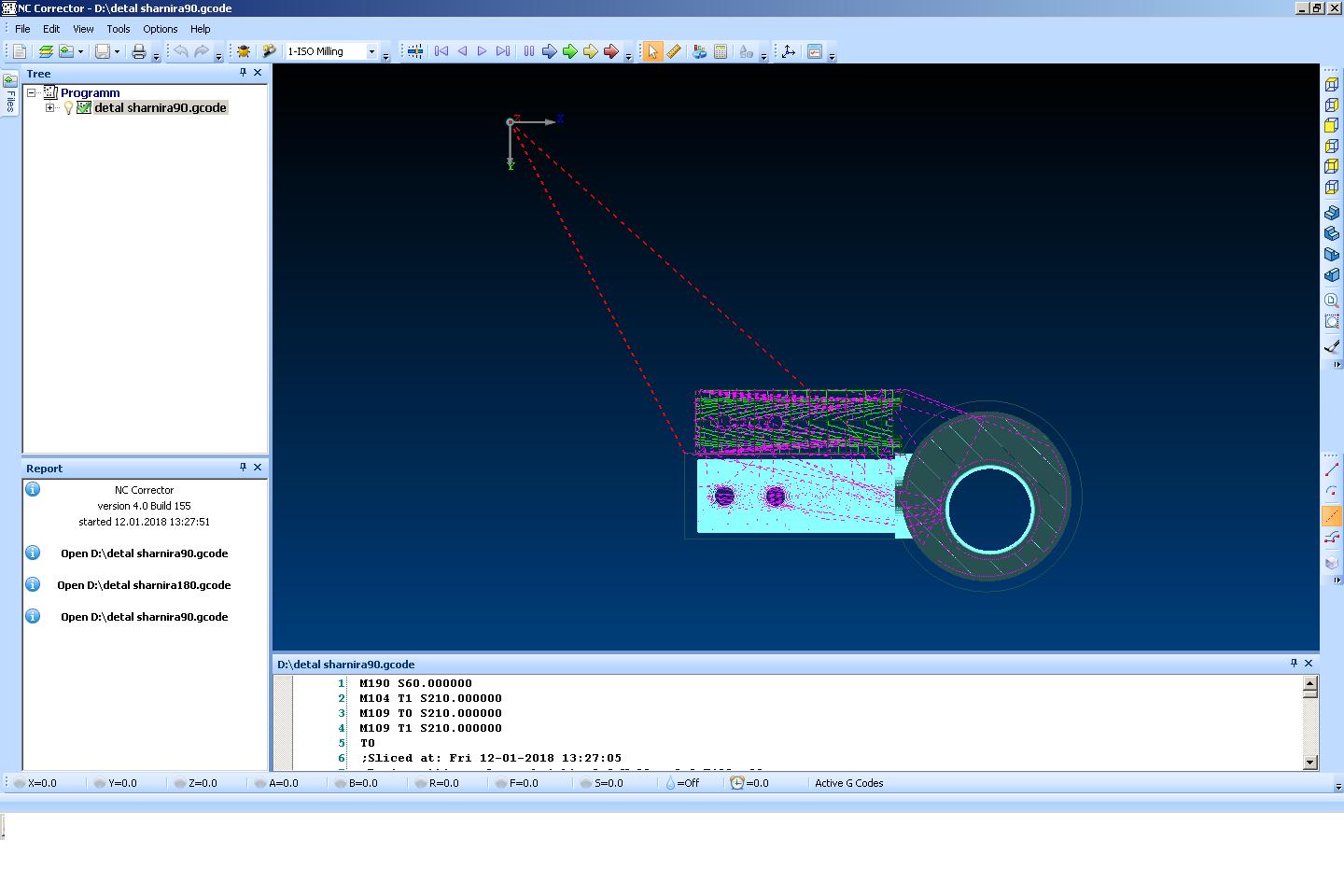The image size is (1344, 896).
Task: Open the Options menu
Action: point(160,29)
